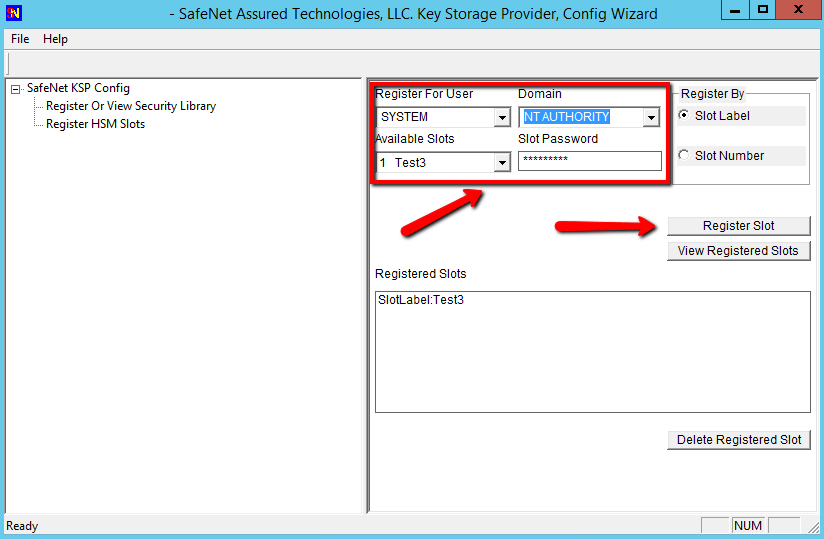
Task: Close the Config Wizard window
Action: [799, 11]
